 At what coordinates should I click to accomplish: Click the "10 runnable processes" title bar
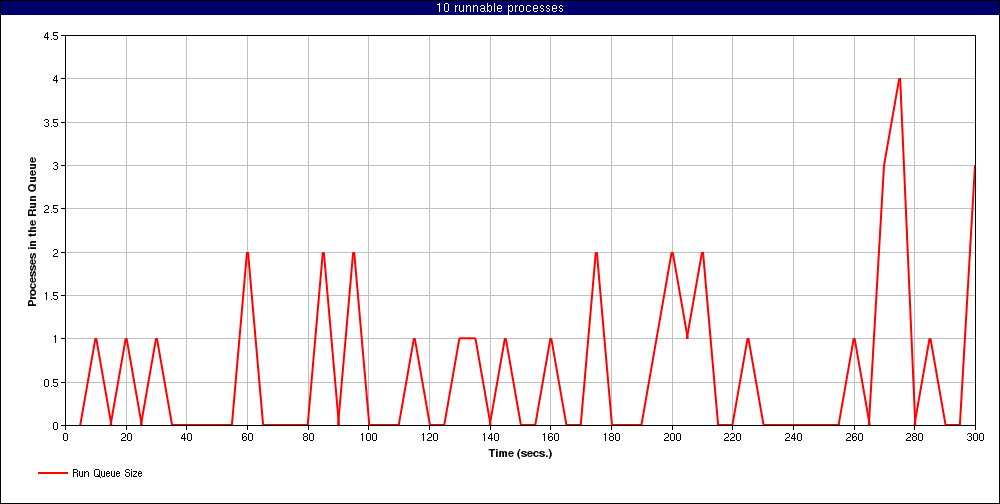pos(500,8)
